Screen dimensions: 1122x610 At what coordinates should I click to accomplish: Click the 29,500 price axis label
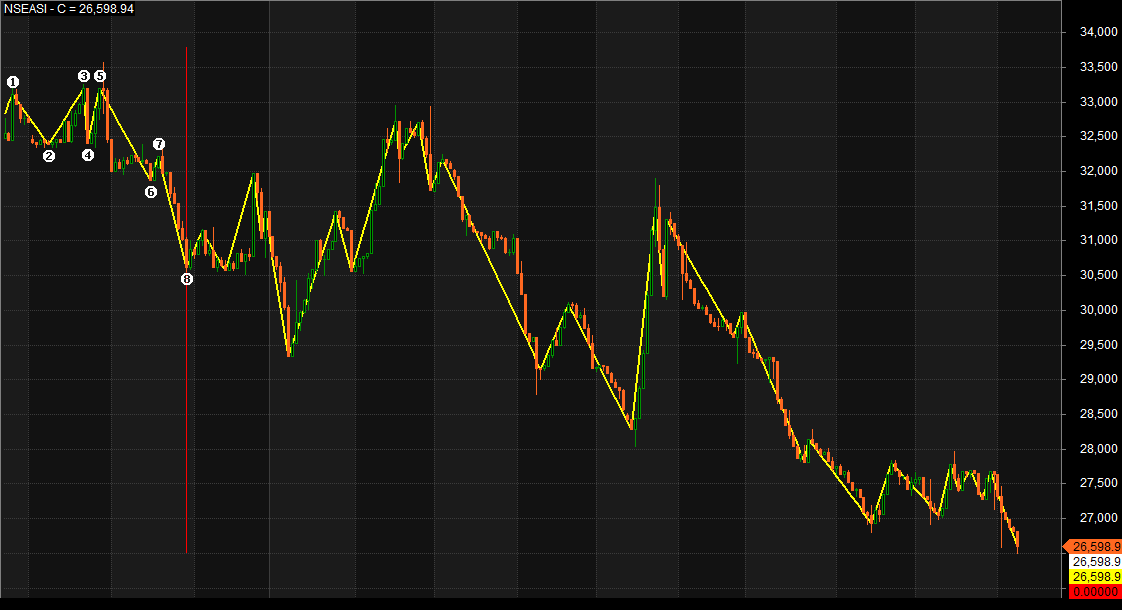coord(1098,345)
